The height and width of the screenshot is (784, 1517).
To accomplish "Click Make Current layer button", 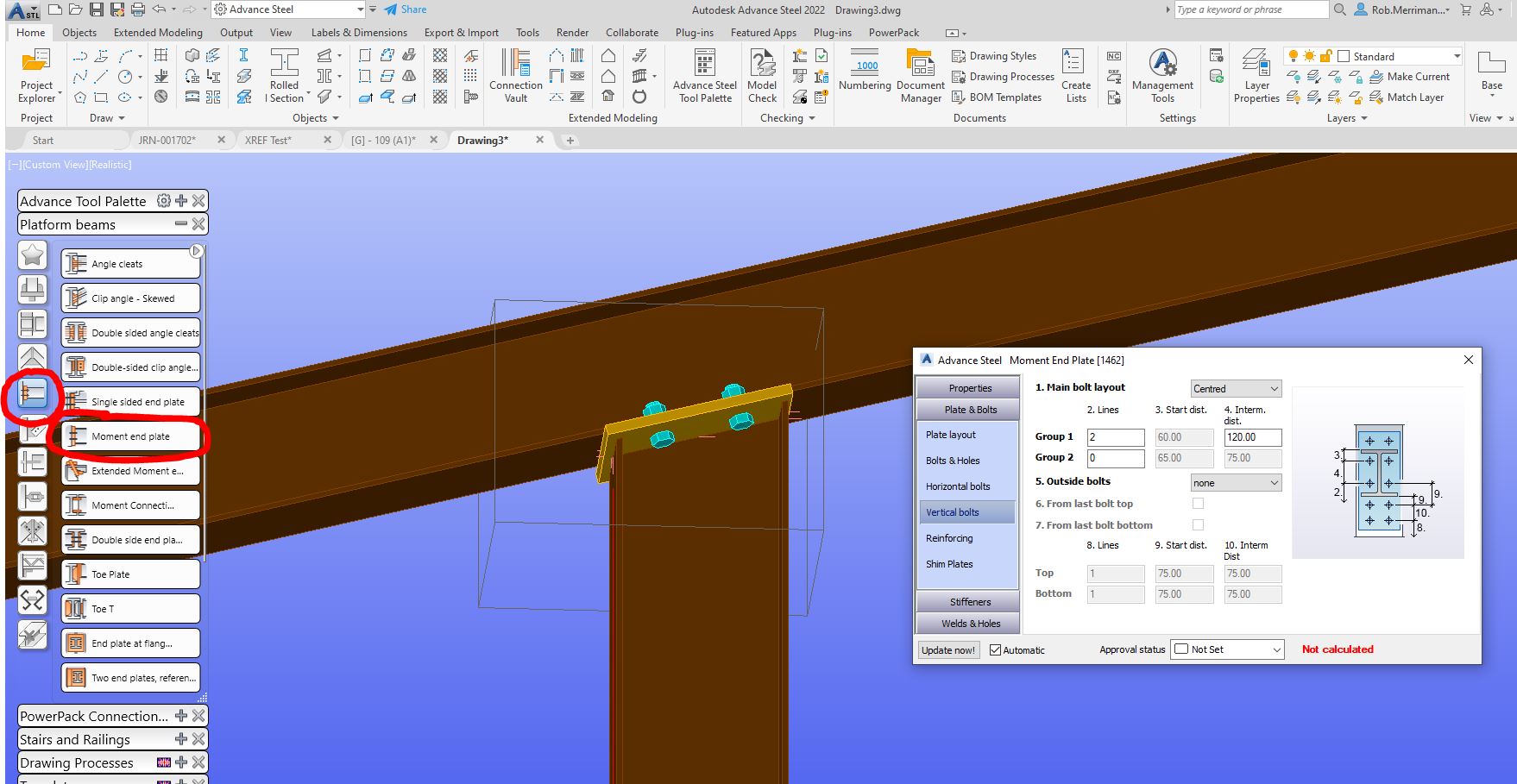I will pos(1410,77).
